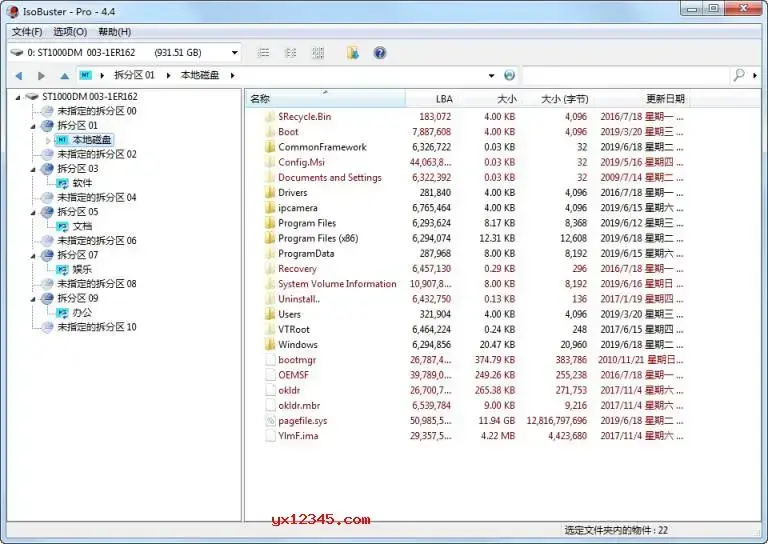Select the ipcamera folder icon
The image size is (768, 544).
(x=270, y=208)
